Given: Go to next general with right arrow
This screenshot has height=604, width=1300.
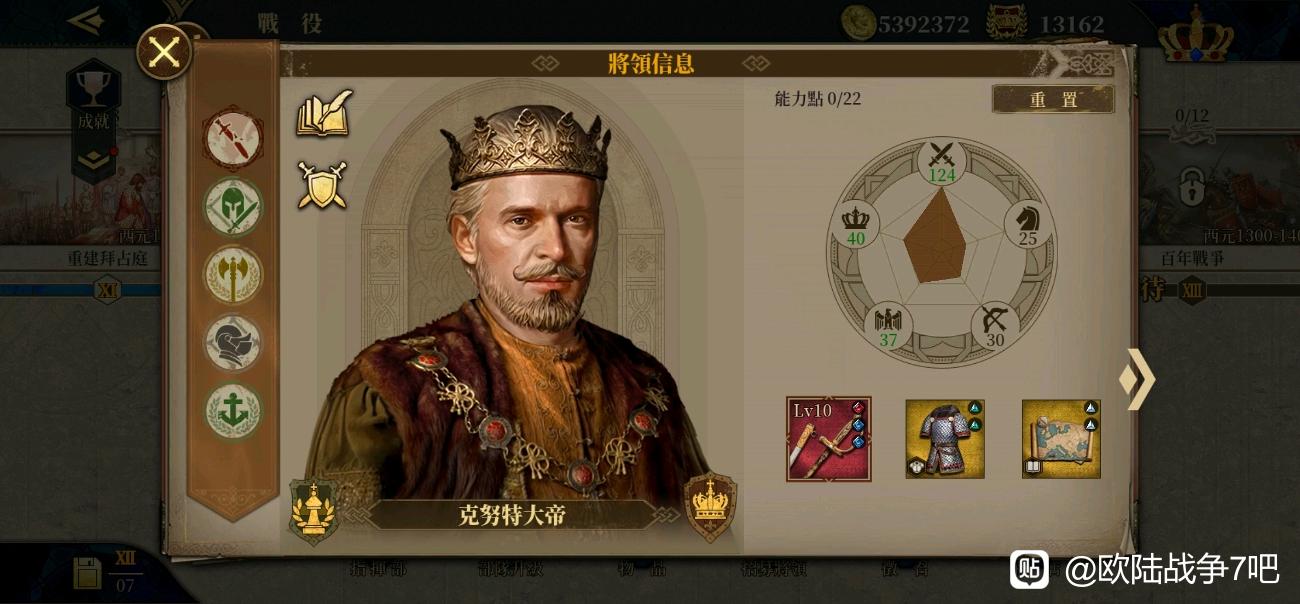Looking at the screenshot, I should 1137,379.
